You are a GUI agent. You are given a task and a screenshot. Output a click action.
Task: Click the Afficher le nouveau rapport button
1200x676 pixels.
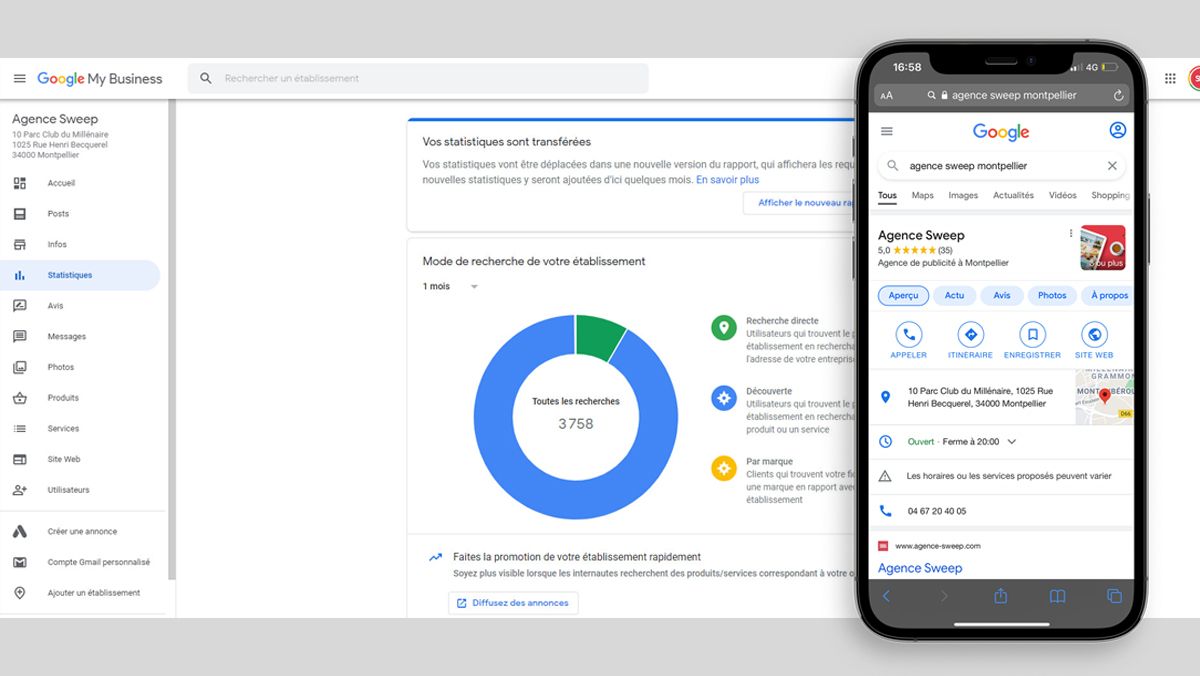pyautogui.click(x=800, y=203)
